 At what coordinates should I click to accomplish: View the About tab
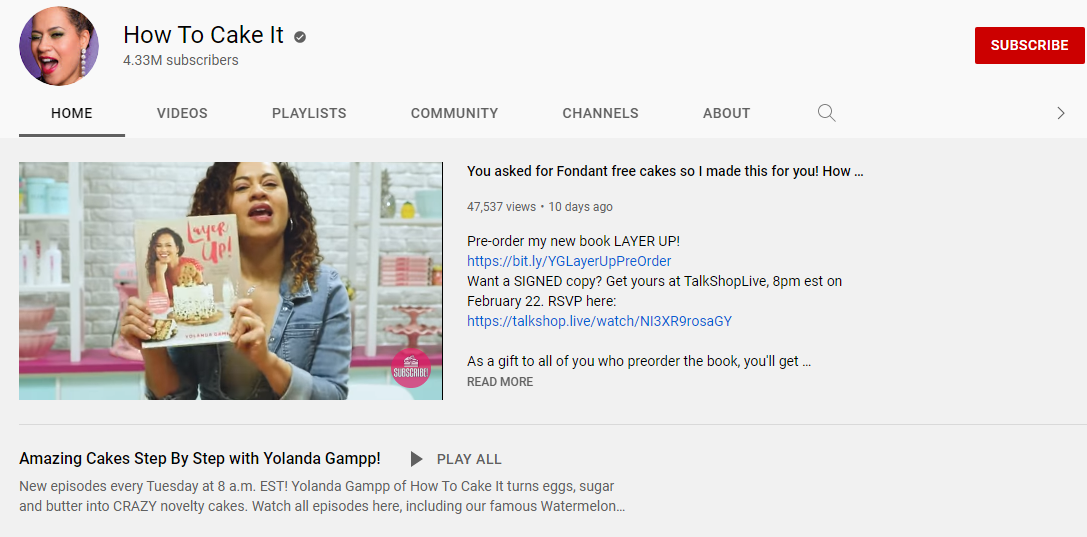727,113
